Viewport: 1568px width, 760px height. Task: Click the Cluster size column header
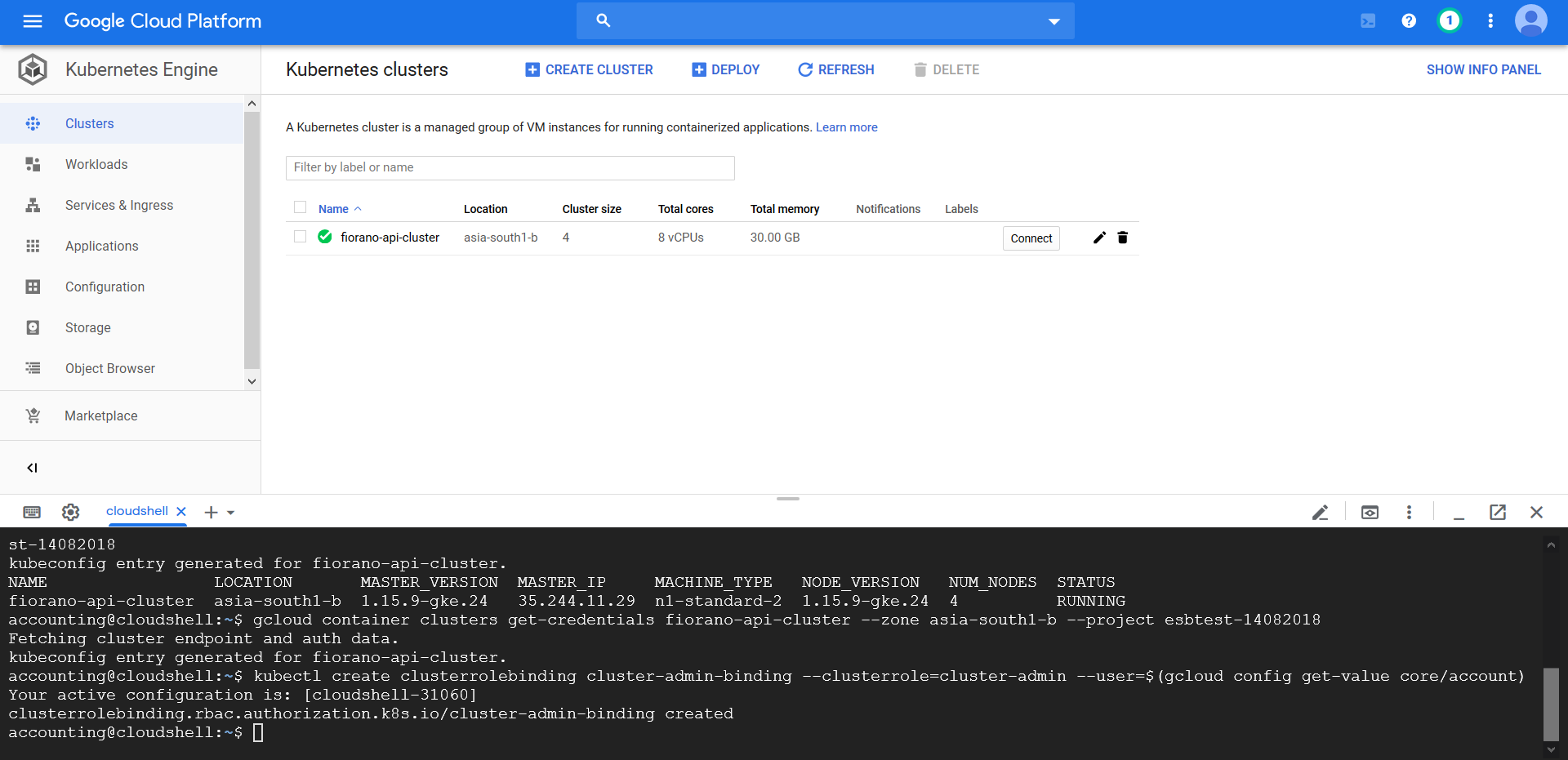point(592,209)
